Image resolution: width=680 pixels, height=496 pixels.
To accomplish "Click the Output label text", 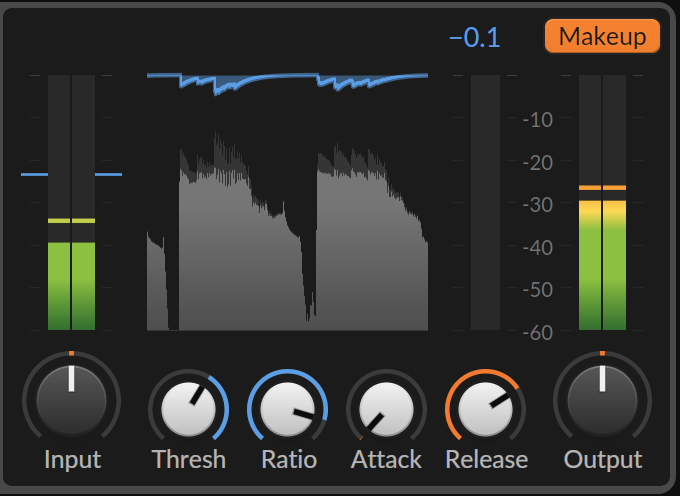I will tap(603, 460).
